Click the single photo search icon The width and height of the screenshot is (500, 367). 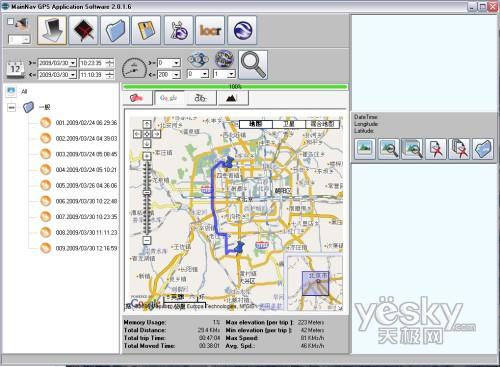(388, 149)
